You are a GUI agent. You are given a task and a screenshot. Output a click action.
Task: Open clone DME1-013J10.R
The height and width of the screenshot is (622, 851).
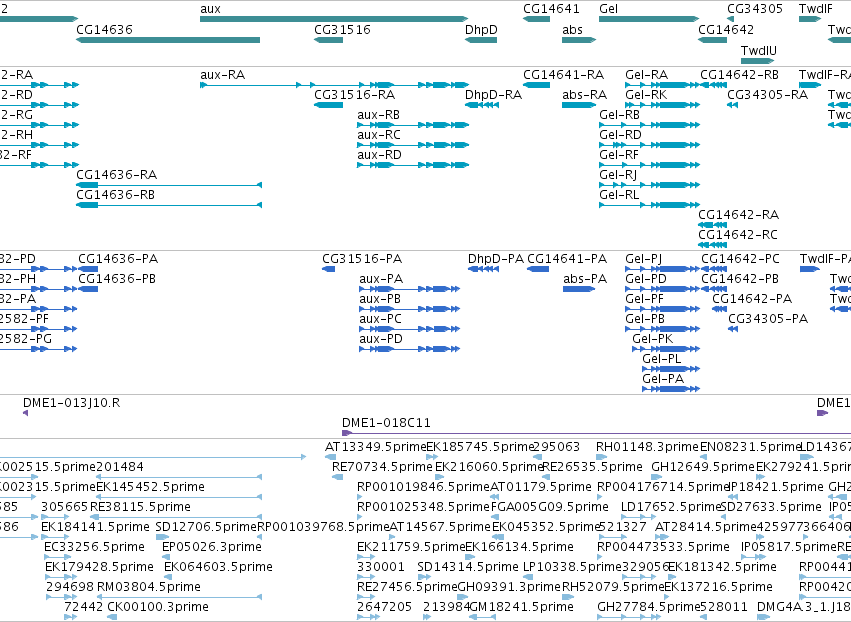[x=72, y=403]
